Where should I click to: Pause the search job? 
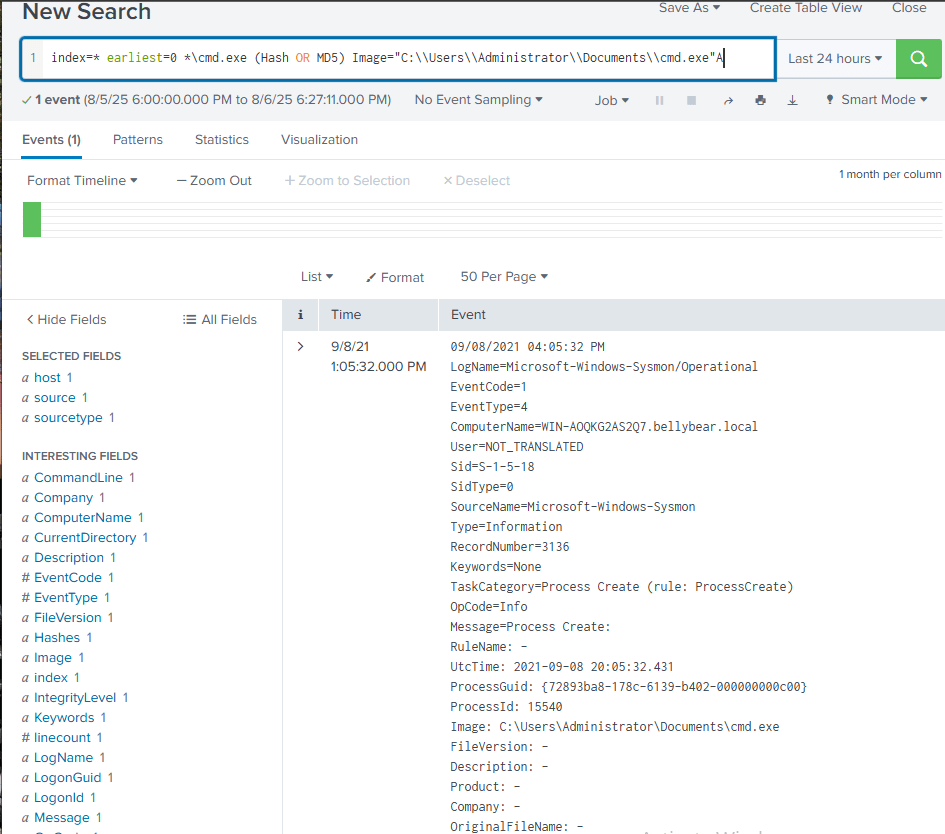[659, 101]
